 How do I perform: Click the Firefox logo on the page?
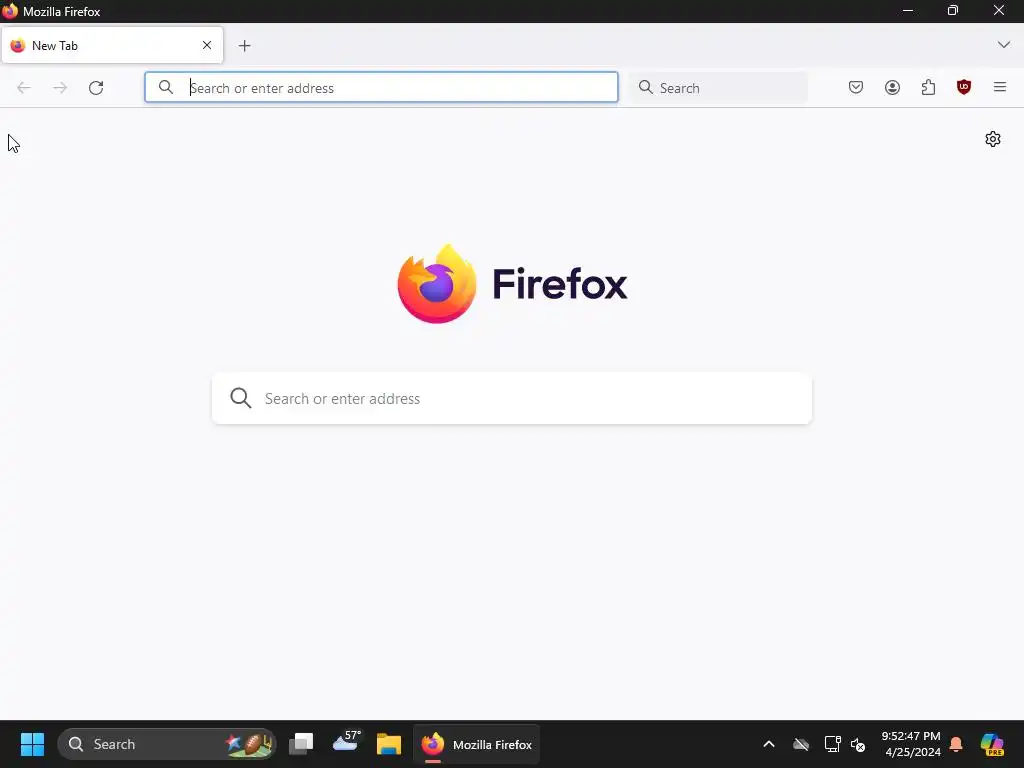[x=513, y=284]
